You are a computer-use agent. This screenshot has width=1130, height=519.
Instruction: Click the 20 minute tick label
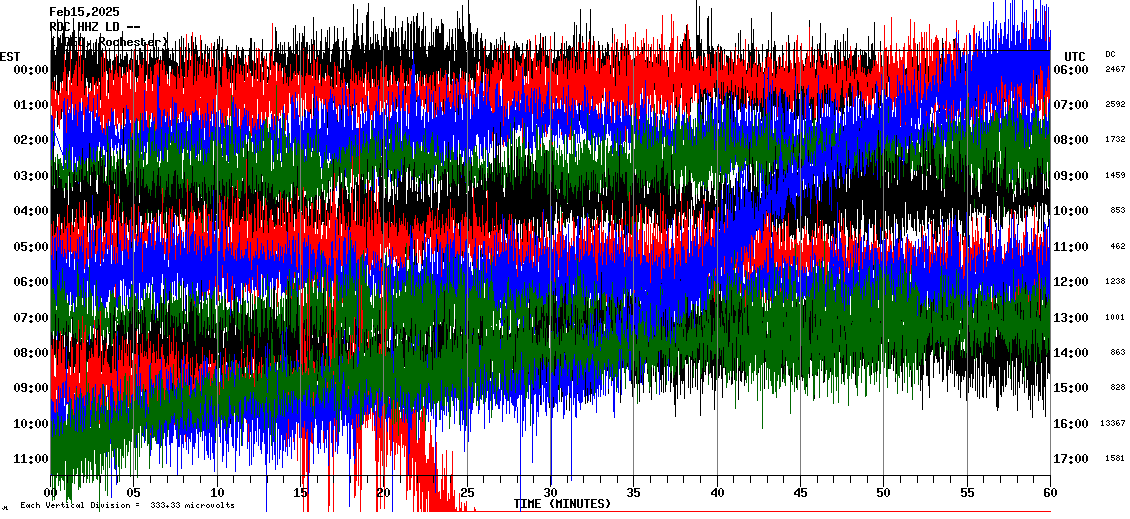point(384,493)
